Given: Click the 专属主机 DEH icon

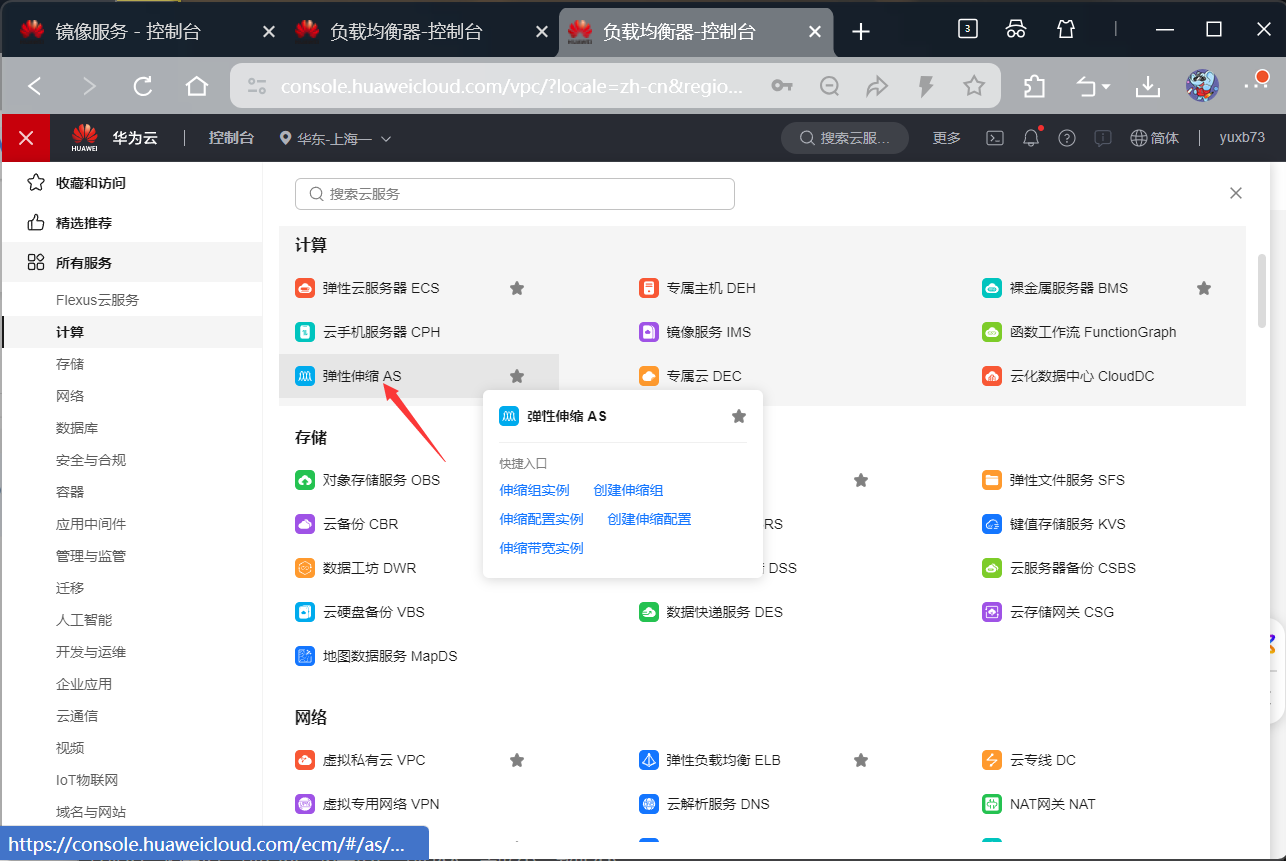Looking at the screenshot, I should 649,288.
